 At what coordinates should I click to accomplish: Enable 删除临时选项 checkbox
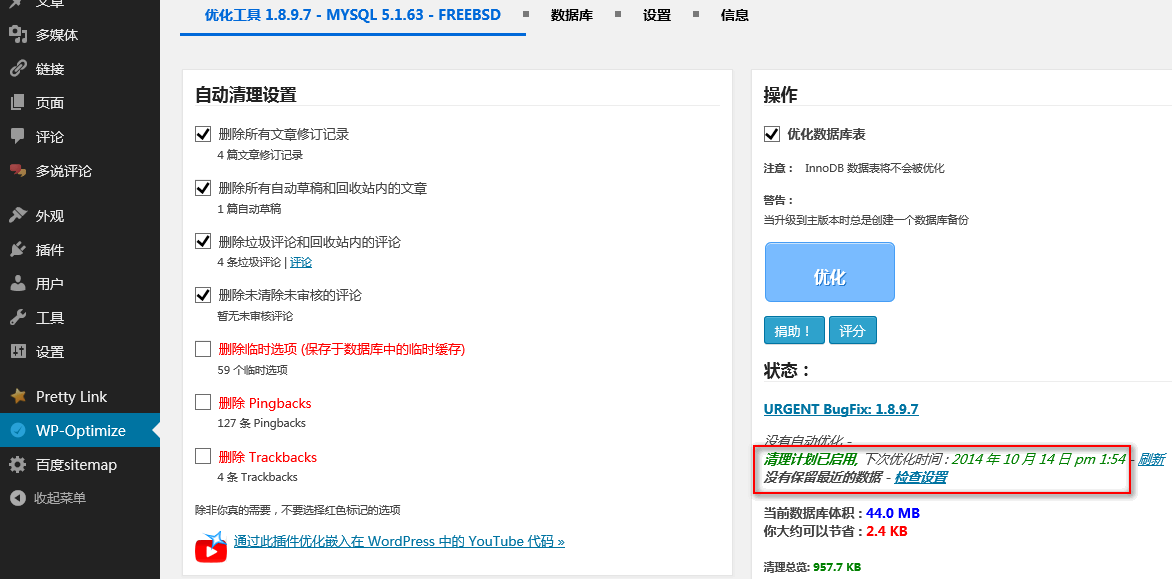click(x=203, y=349)
